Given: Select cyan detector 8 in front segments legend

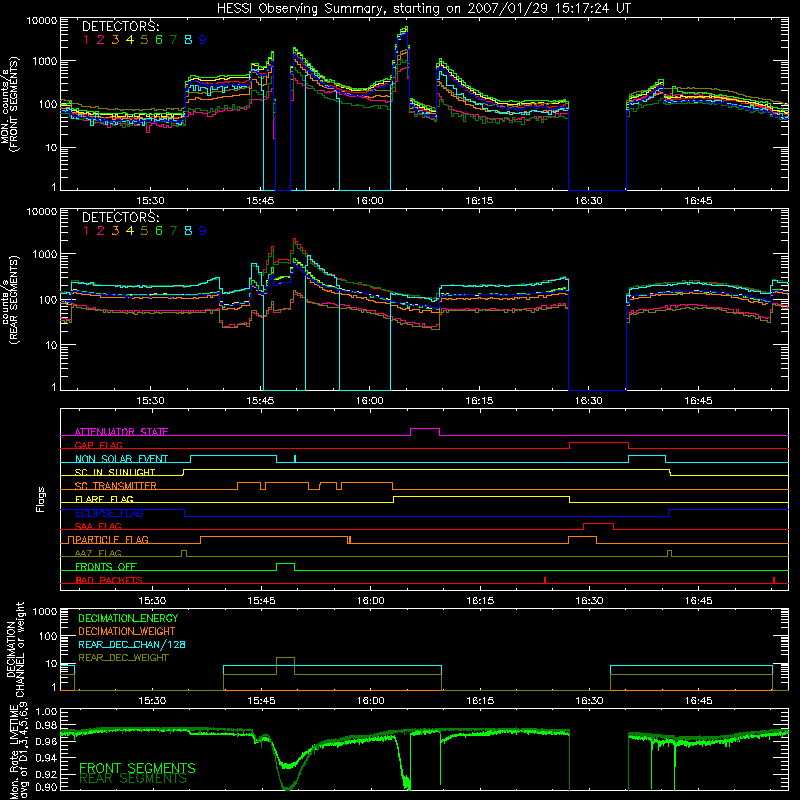Looking at the screenshot, I should click(188, 40).
